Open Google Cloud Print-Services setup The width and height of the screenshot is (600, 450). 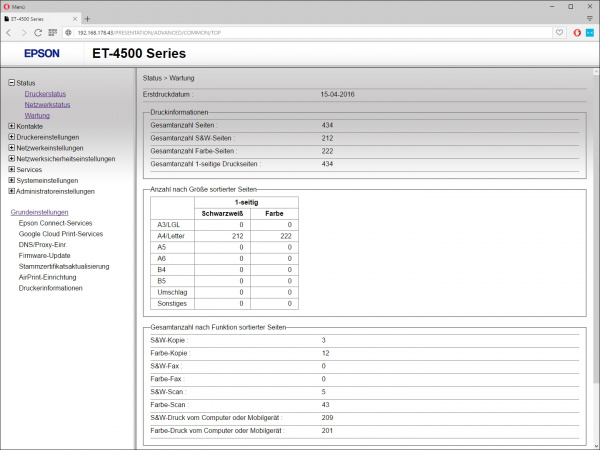click(61, 233)
